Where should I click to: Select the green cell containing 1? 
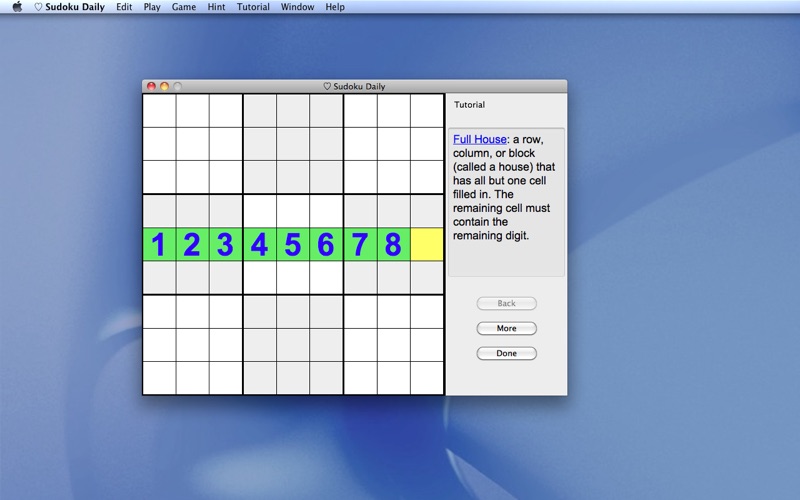pos(159,244)
